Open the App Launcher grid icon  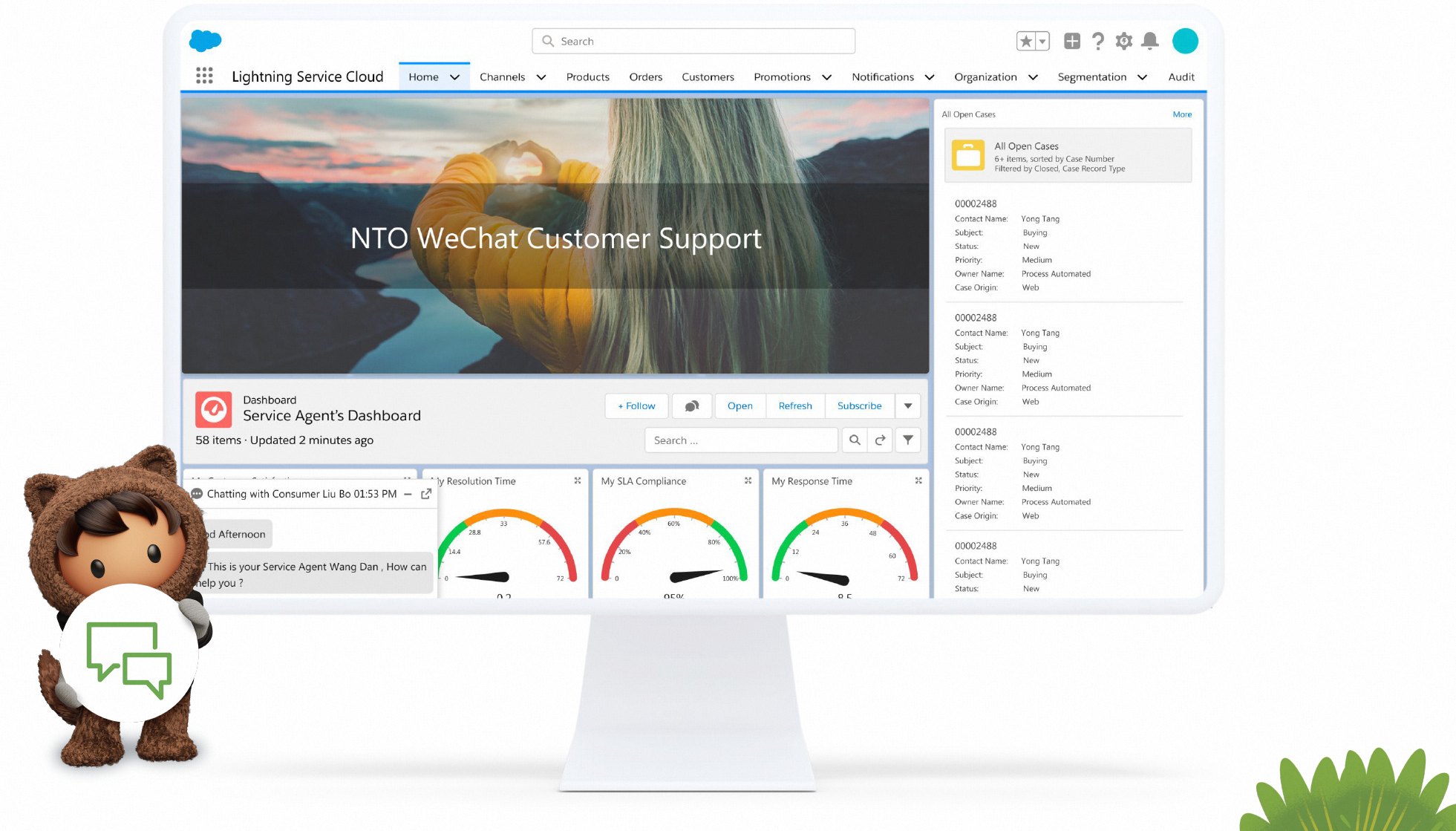204,76
